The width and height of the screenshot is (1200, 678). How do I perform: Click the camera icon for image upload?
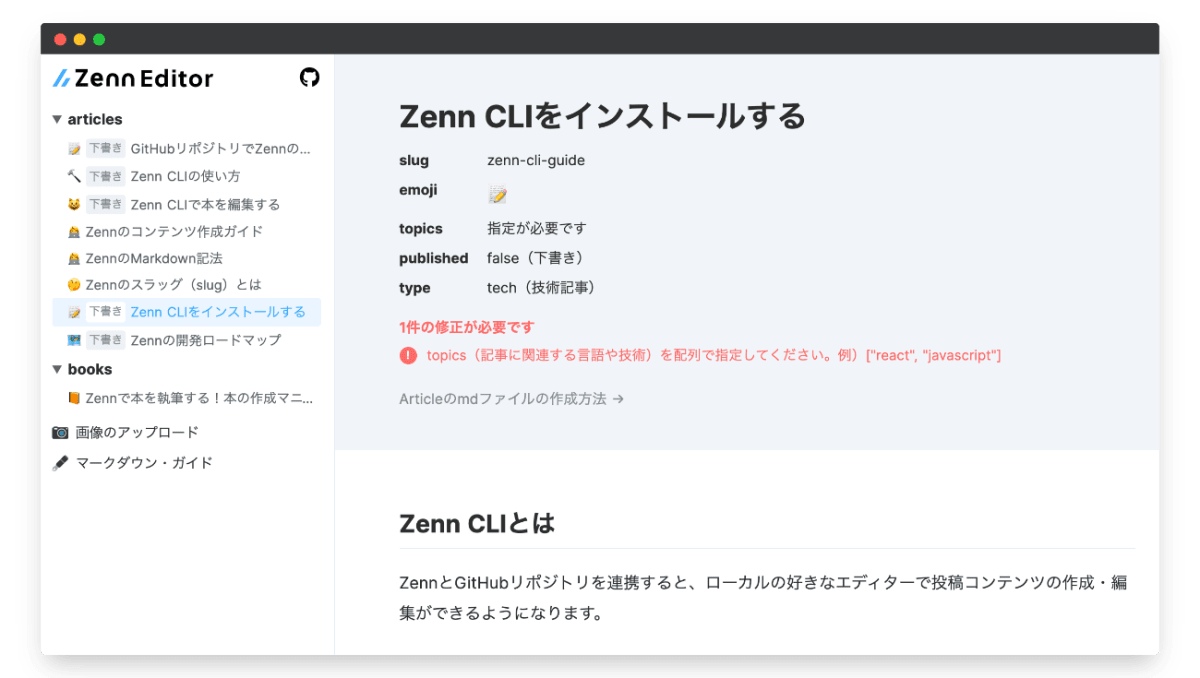point(60,433)
